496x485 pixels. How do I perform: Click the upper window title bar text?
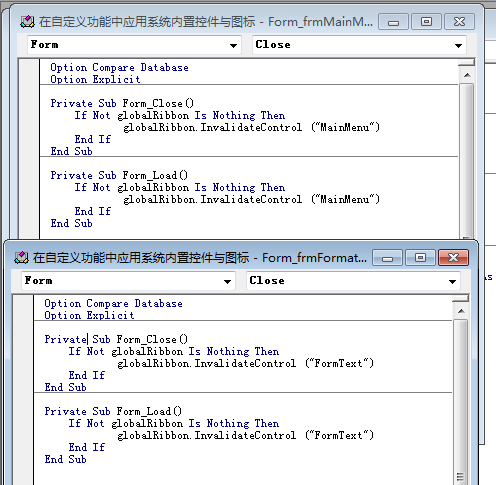coord(206,22)
